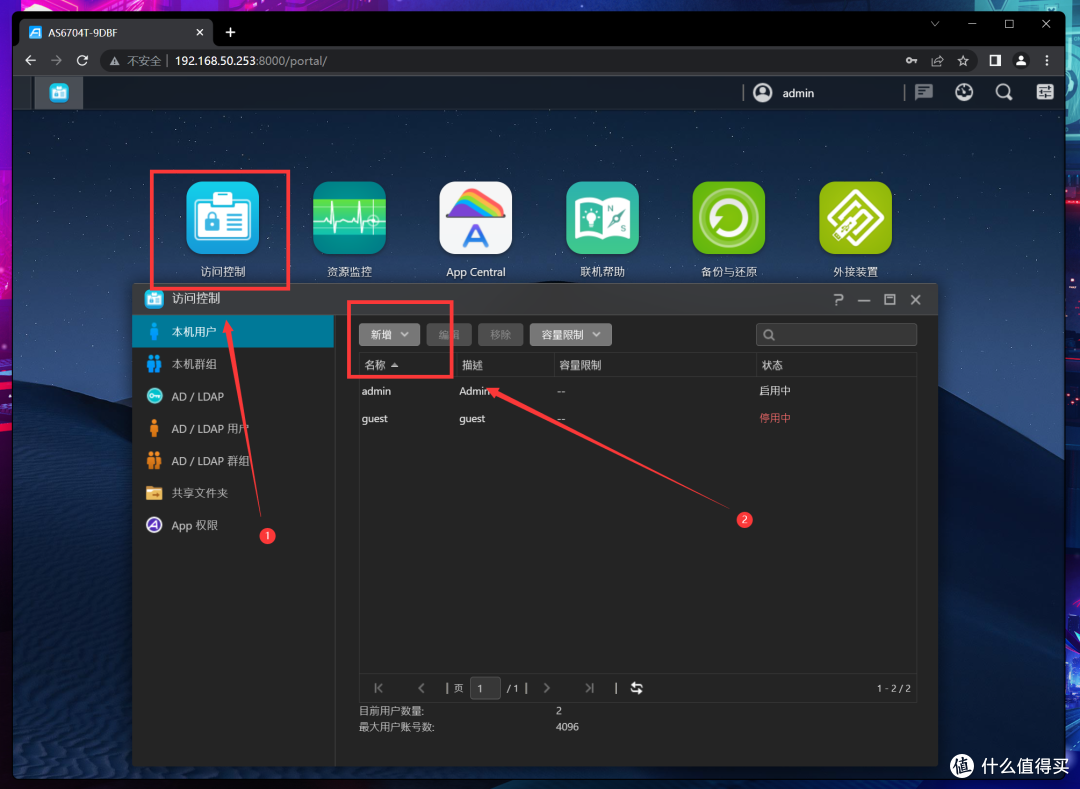Viewport: 1080px width, 789px height.
Task: Select AD / LDAP in the sidebar
Action: tap(197, 396)
